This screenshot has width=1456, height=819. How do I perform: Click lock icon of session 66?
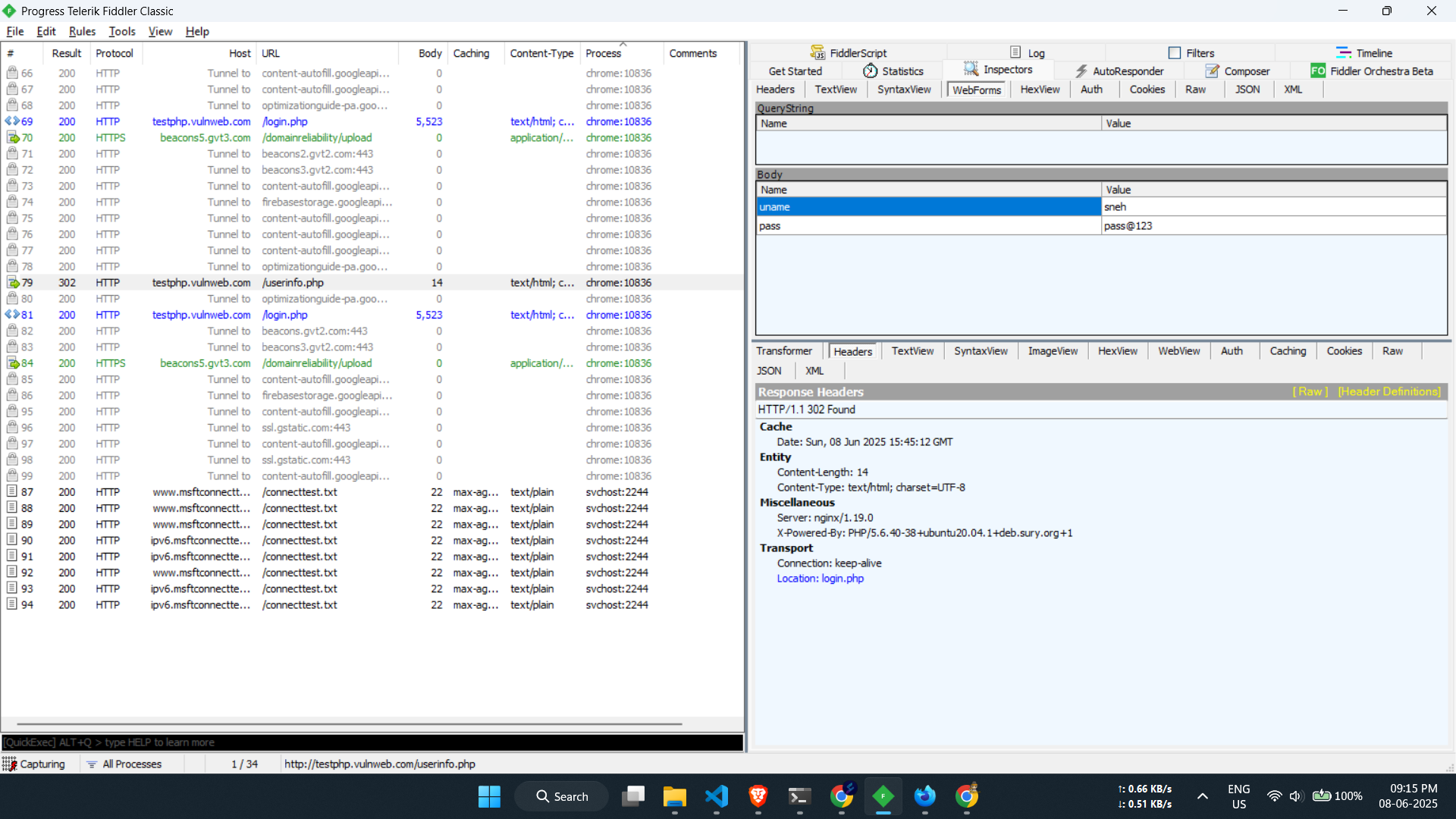12,73
